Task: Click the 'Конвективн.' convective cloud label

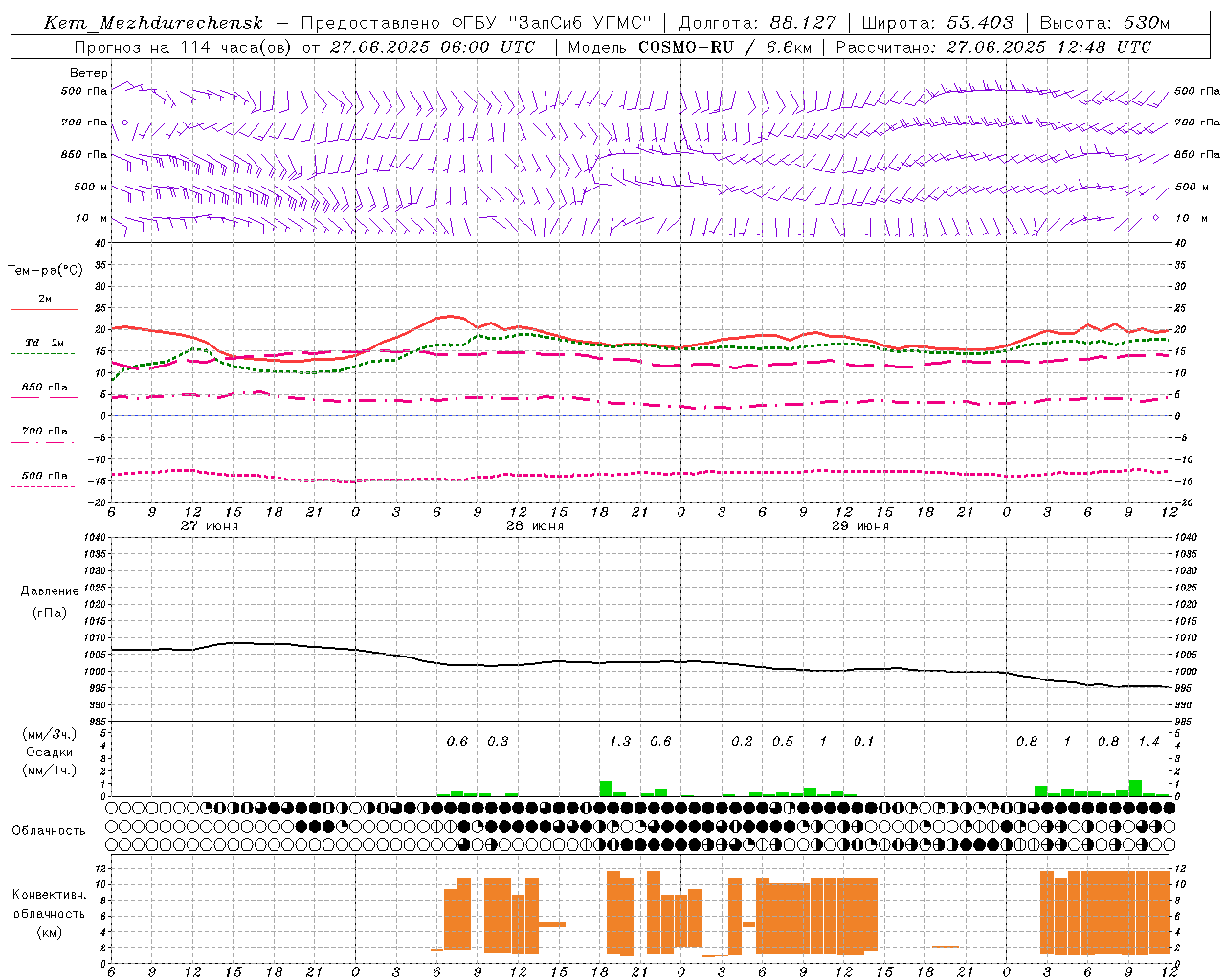Action: coord(50,895)
